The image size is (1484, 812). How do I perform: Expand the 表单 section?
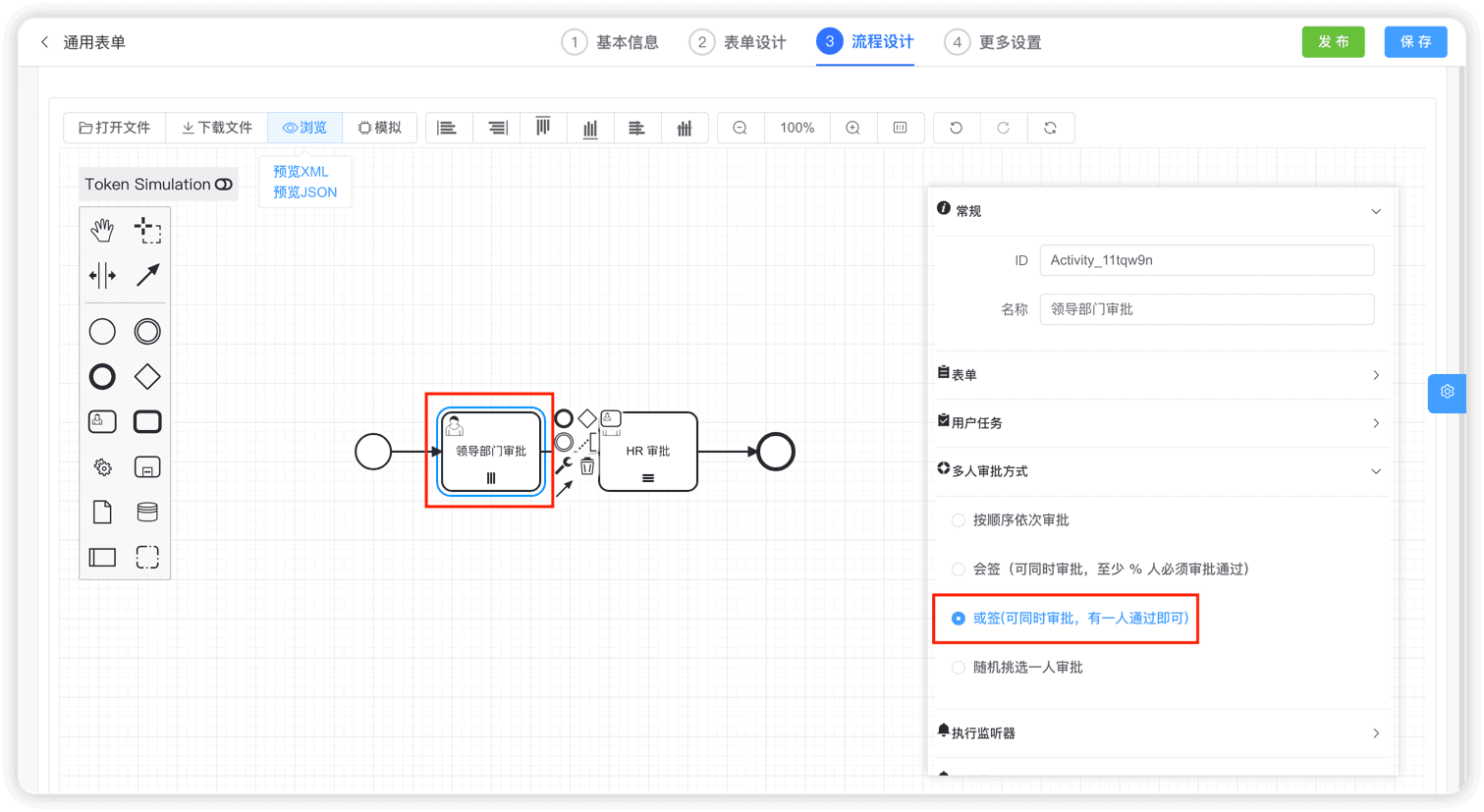[x=1163, y=375]
